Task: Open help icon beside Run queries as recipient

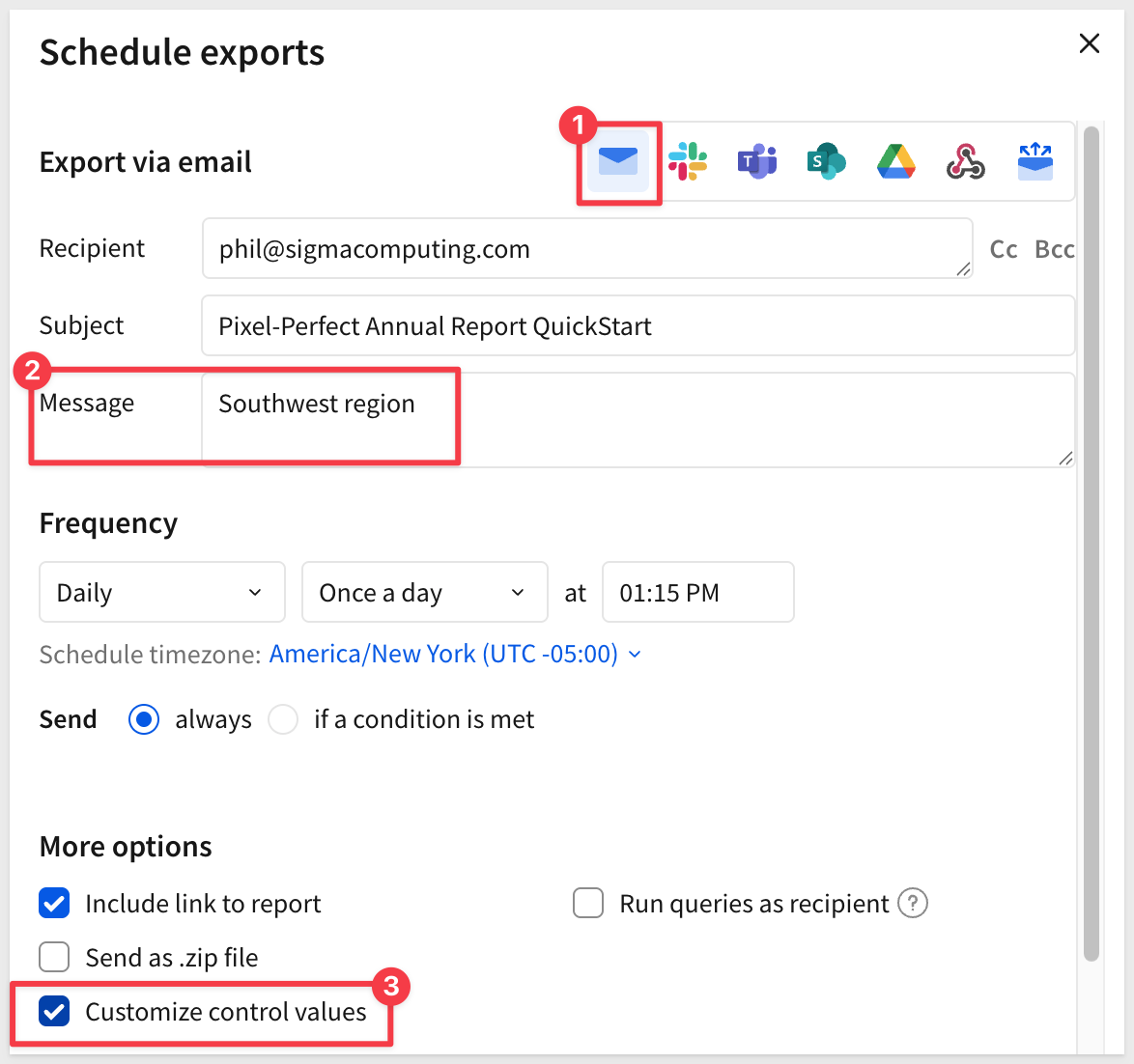Action: [913, 904]
